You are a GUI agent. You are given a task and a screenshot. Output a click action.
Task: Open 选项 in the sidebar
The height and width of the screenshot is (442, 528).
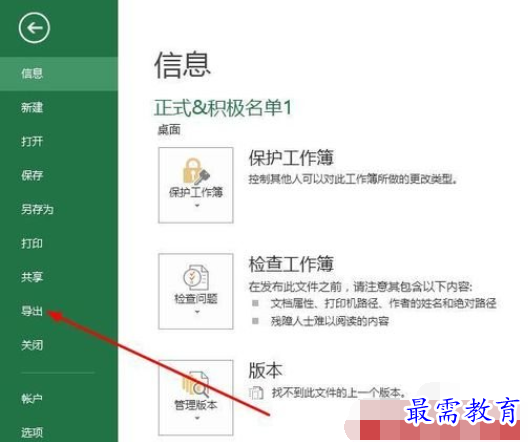point(32,433)
